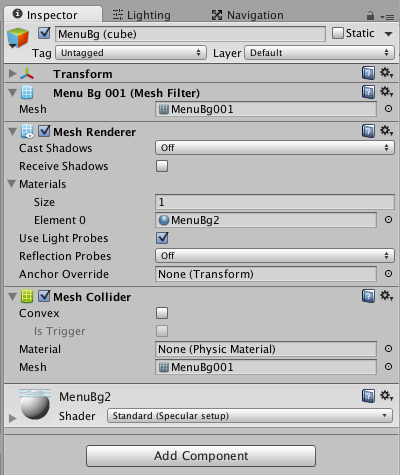Image resolution: width=400 pixels, height=475 pixels.
Task: Toggle the GameObject active checkbox
Action: point(44,33)
